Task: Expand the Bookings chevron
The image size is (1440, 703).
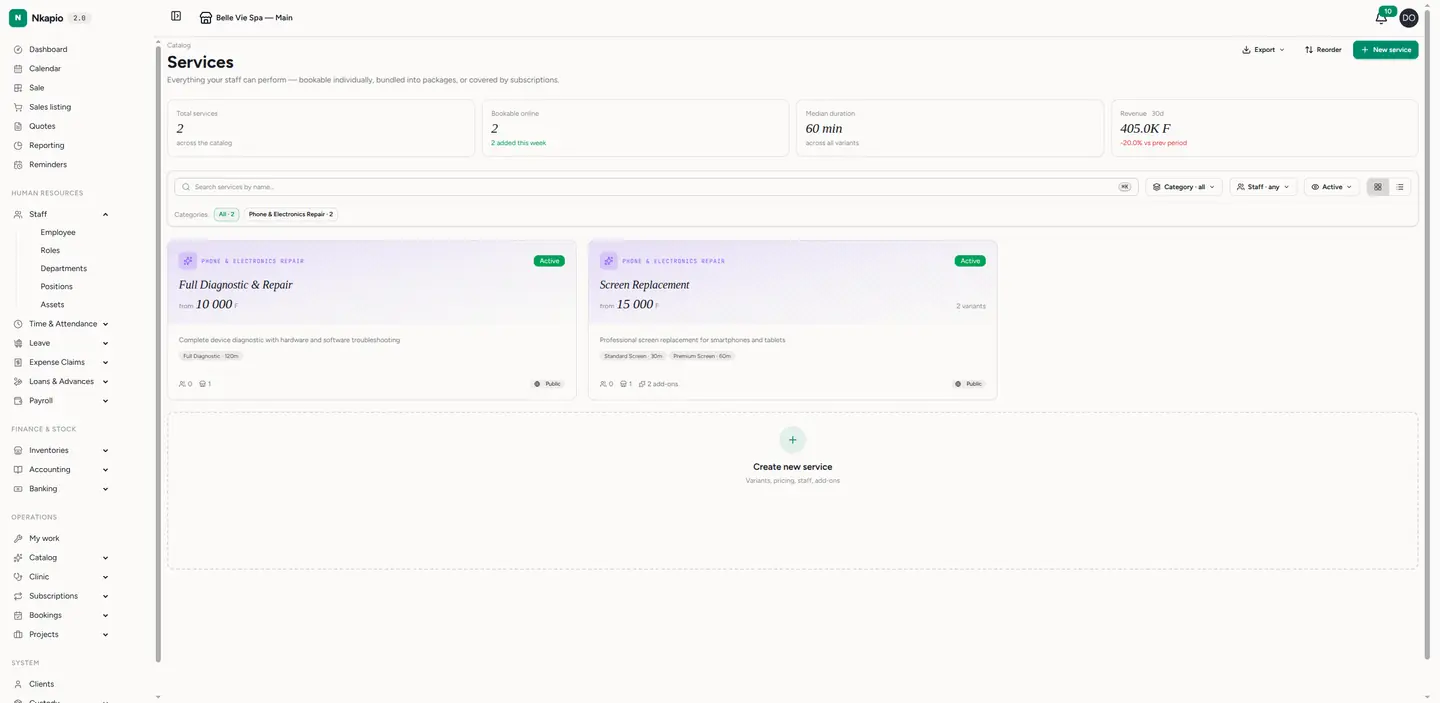Action: (105, 615)
